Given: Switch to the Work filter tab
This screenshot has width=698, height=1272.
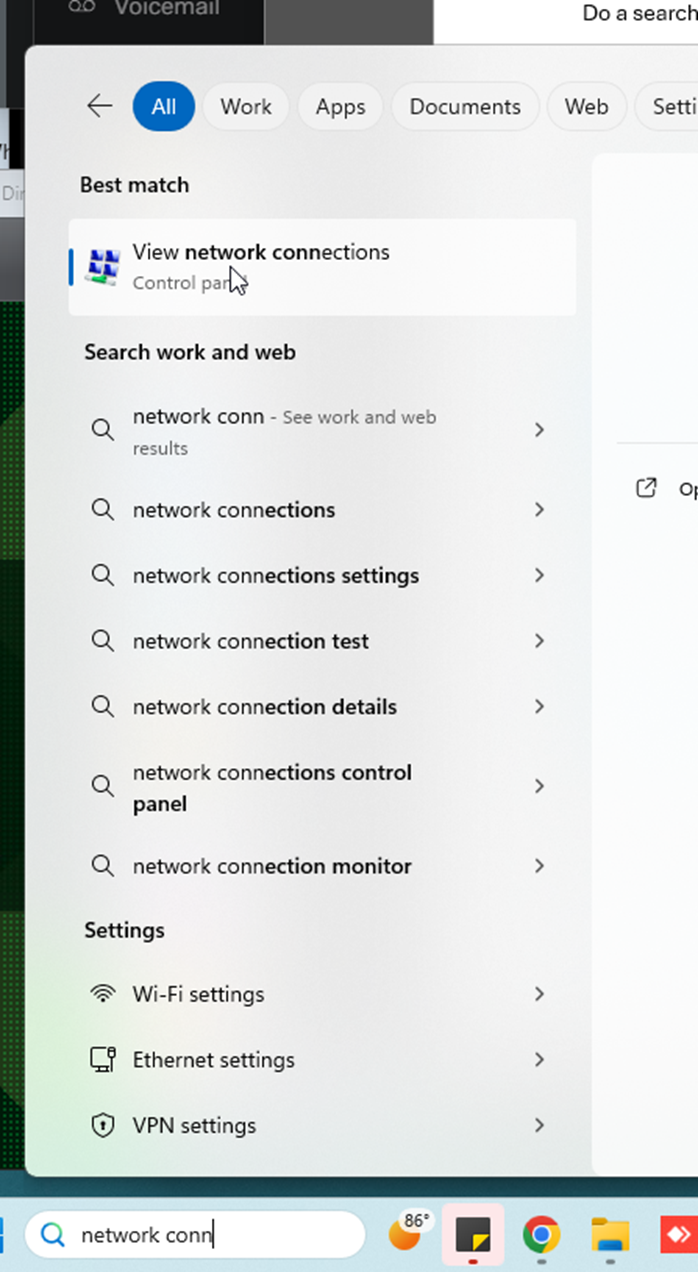Looking at the screenshot, I should click(x=246, y=106).
